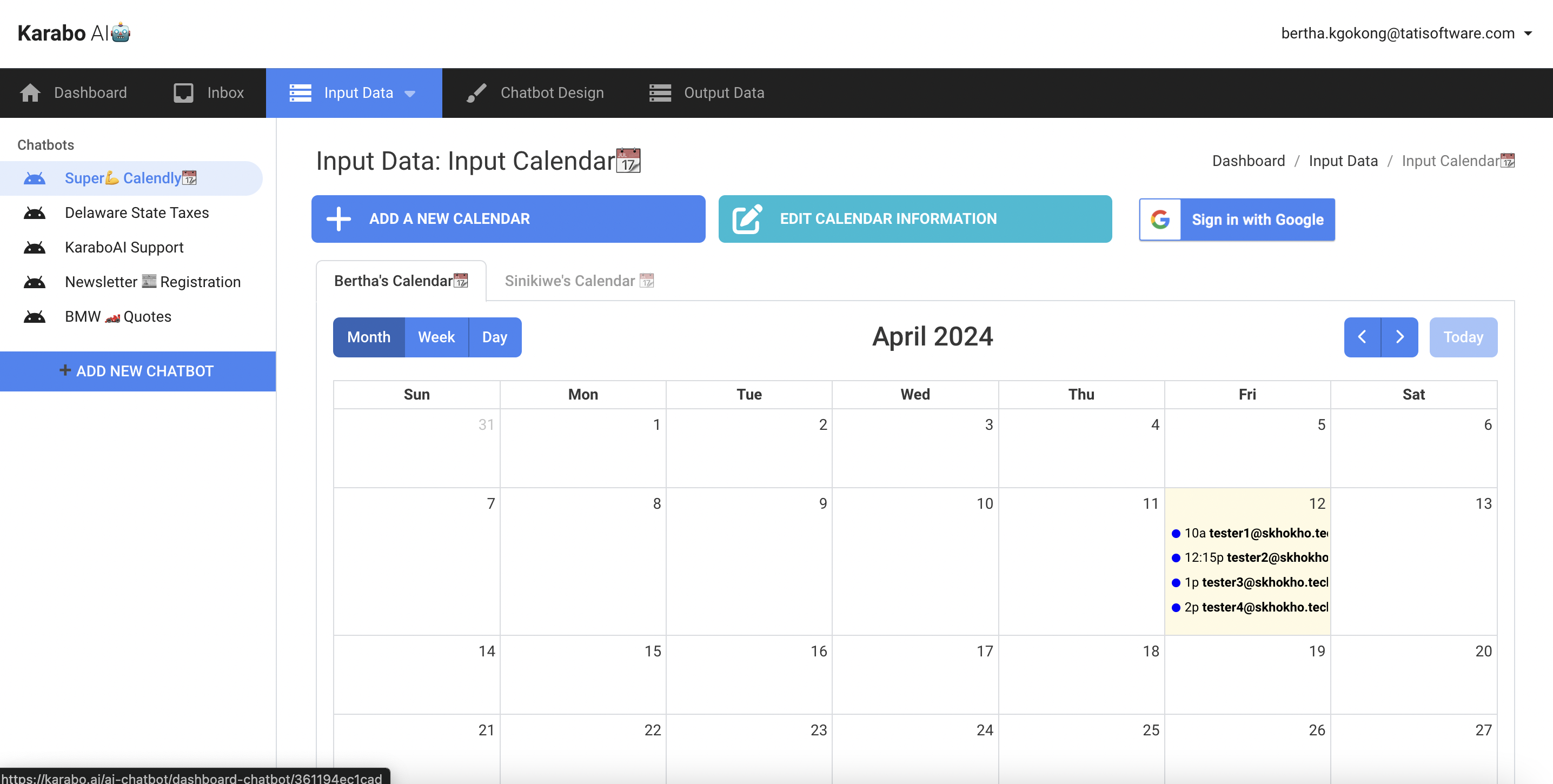The height and width of the screenshot is (784, 1553).
Task: Select BMW Quotes chatbot in sidebar
Action: click(117, 316)
